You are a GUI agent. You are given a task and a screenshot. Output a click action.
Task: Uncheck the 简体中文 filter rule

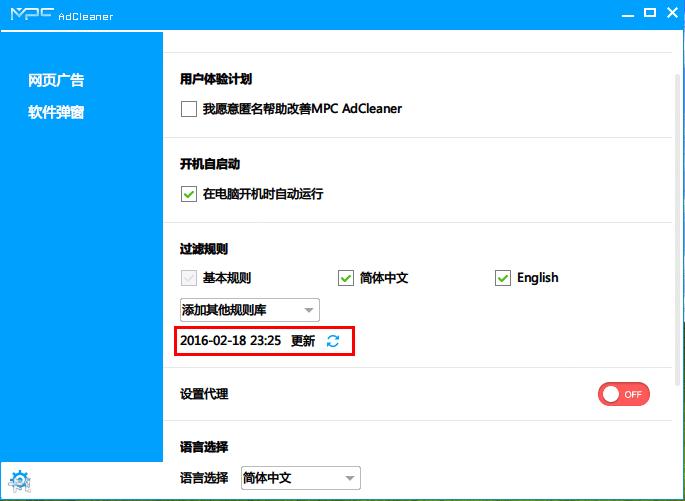346,278
